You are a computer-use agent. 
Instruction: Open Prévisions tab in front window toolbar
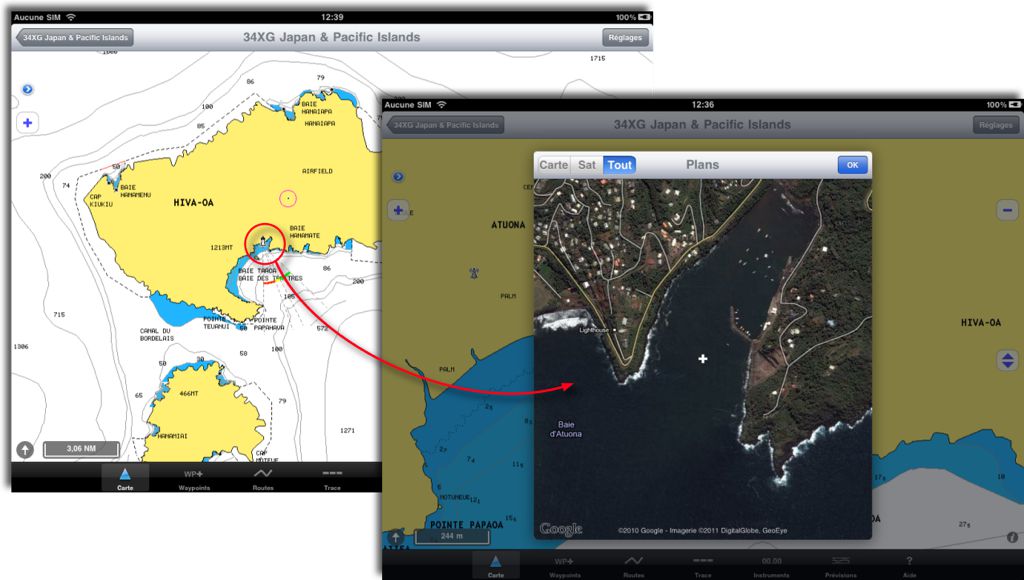[840, 566]
